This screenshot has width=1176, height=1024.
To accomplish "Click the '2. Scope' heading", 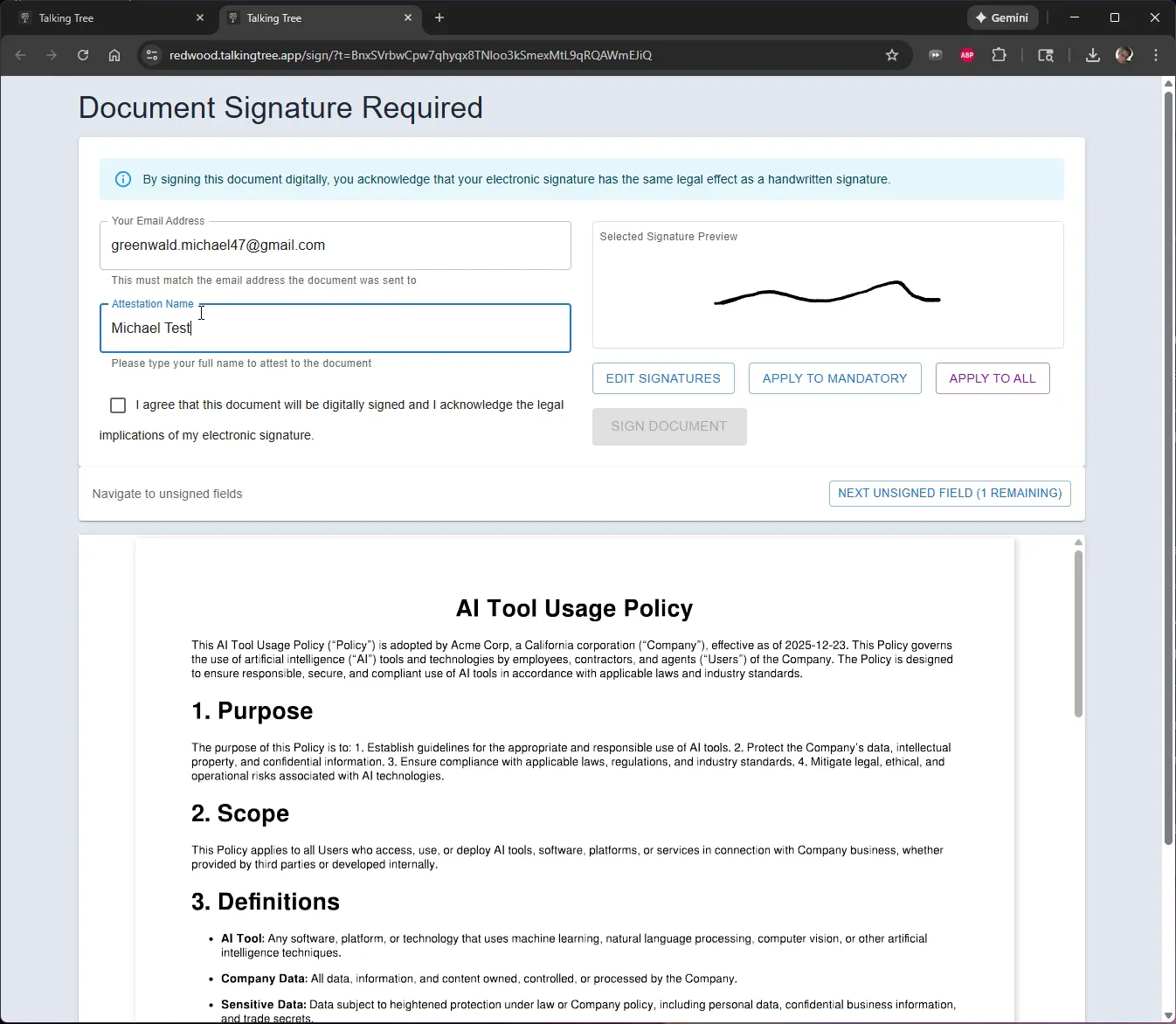I will coord(240,813).
